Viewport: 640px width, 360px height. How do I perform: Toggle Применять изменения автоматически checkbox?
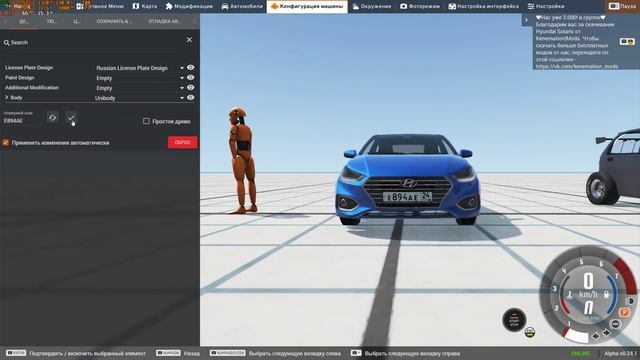[6, 142]
